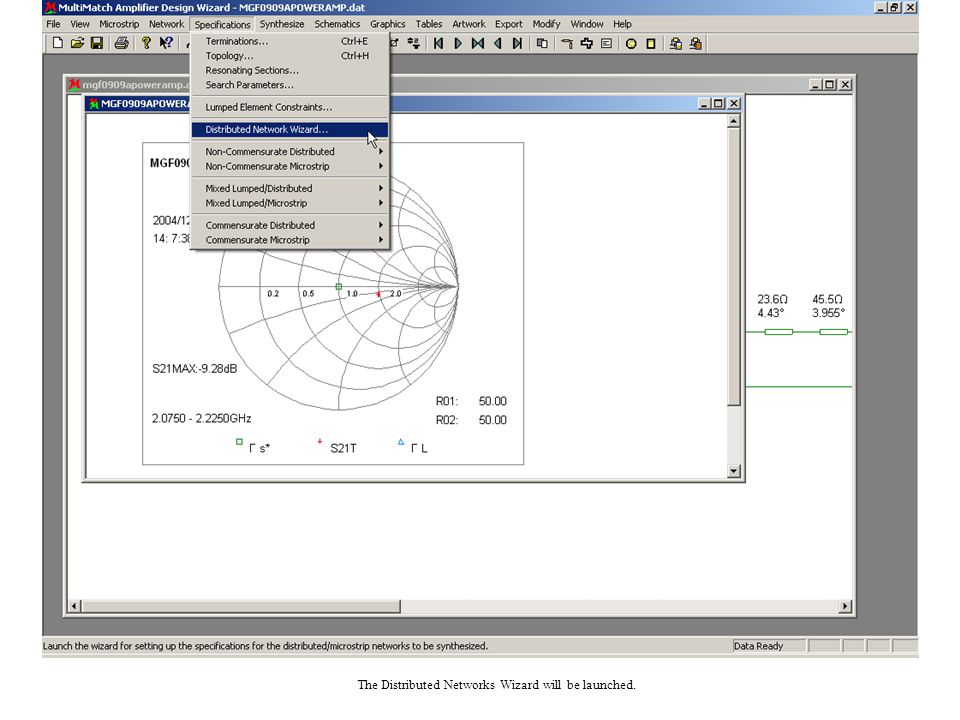Open the Help menu
The image size is (960, 720).
622,24
